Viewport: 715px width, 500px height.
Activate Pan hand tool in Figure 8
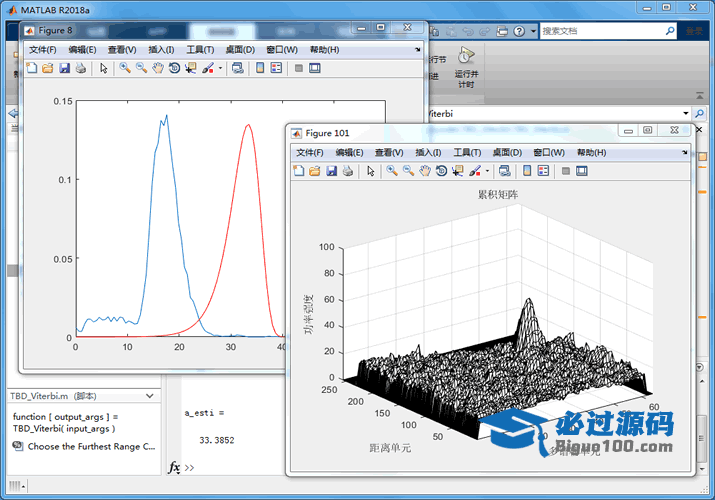pos(158,68)
